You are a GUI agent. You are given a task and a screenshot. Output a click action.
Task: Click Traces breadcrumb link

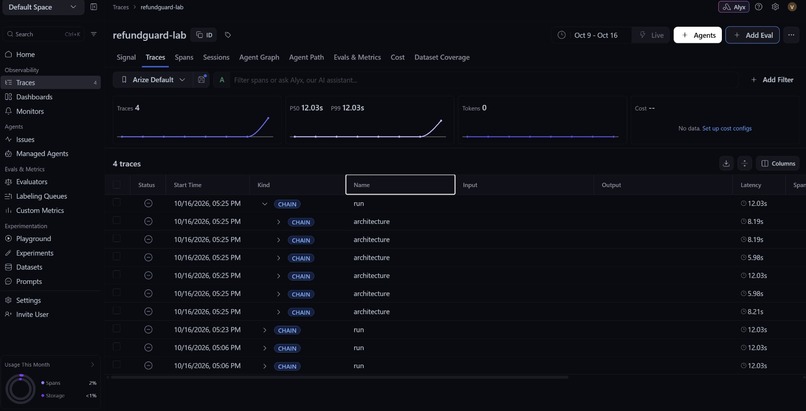pyautogui.click(x=121, y=7)
